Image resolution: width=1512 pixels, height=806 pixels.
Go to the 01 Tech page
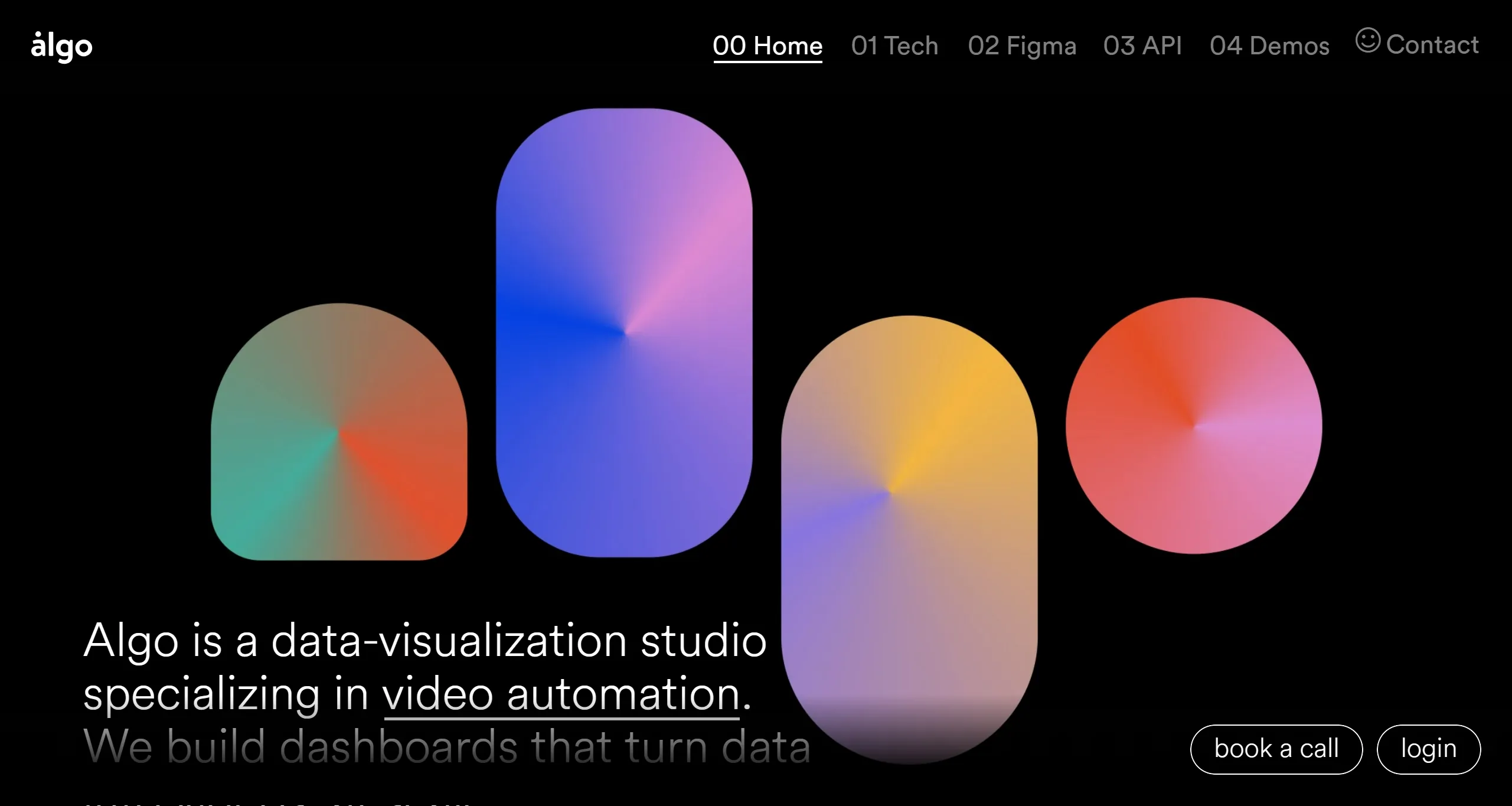pos(894,46)
